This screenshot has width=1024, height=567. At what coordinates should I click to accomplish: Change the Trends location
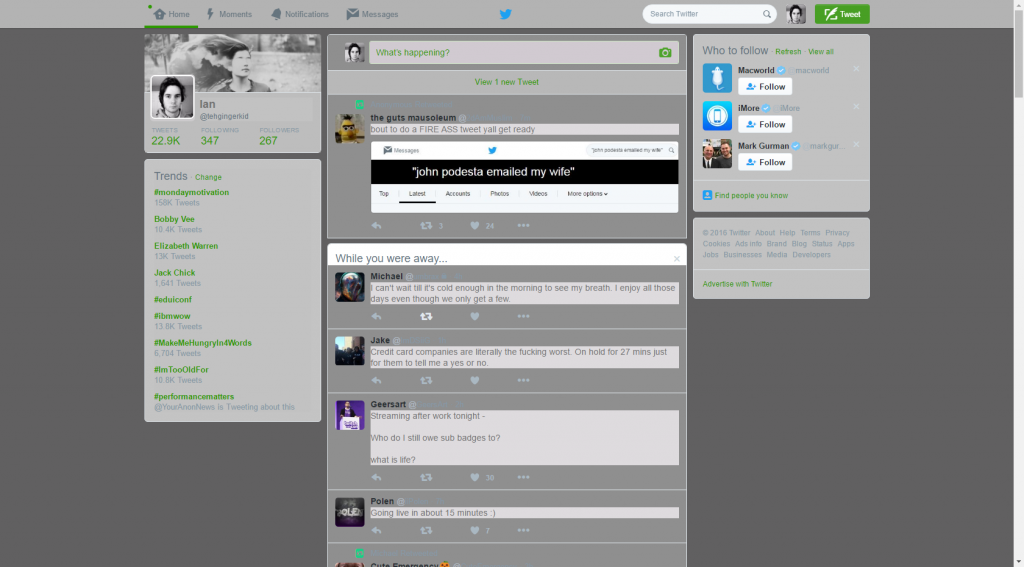coord(208,177)
